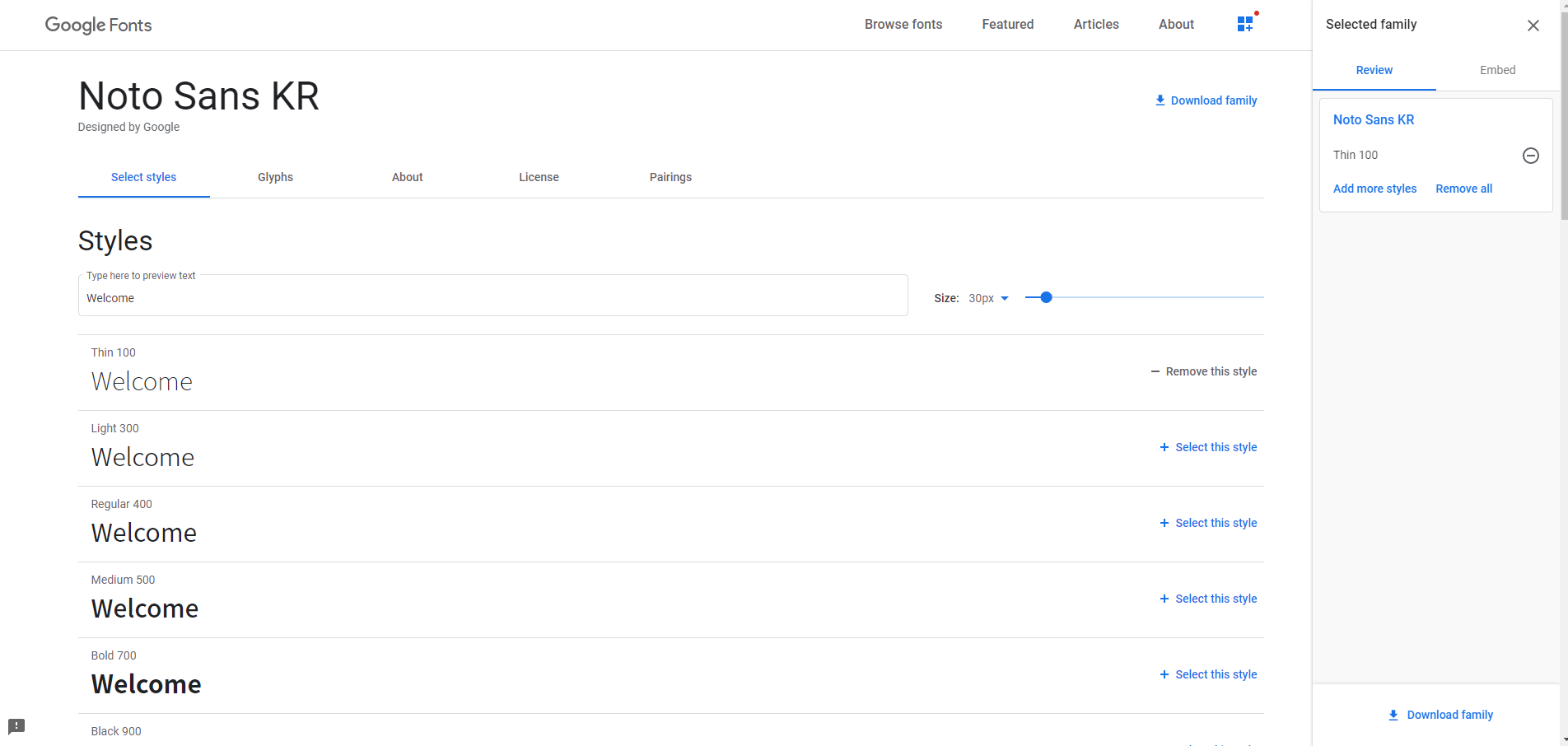
Task: Click Designed by Google text
Action: click(x=128, y=127)
